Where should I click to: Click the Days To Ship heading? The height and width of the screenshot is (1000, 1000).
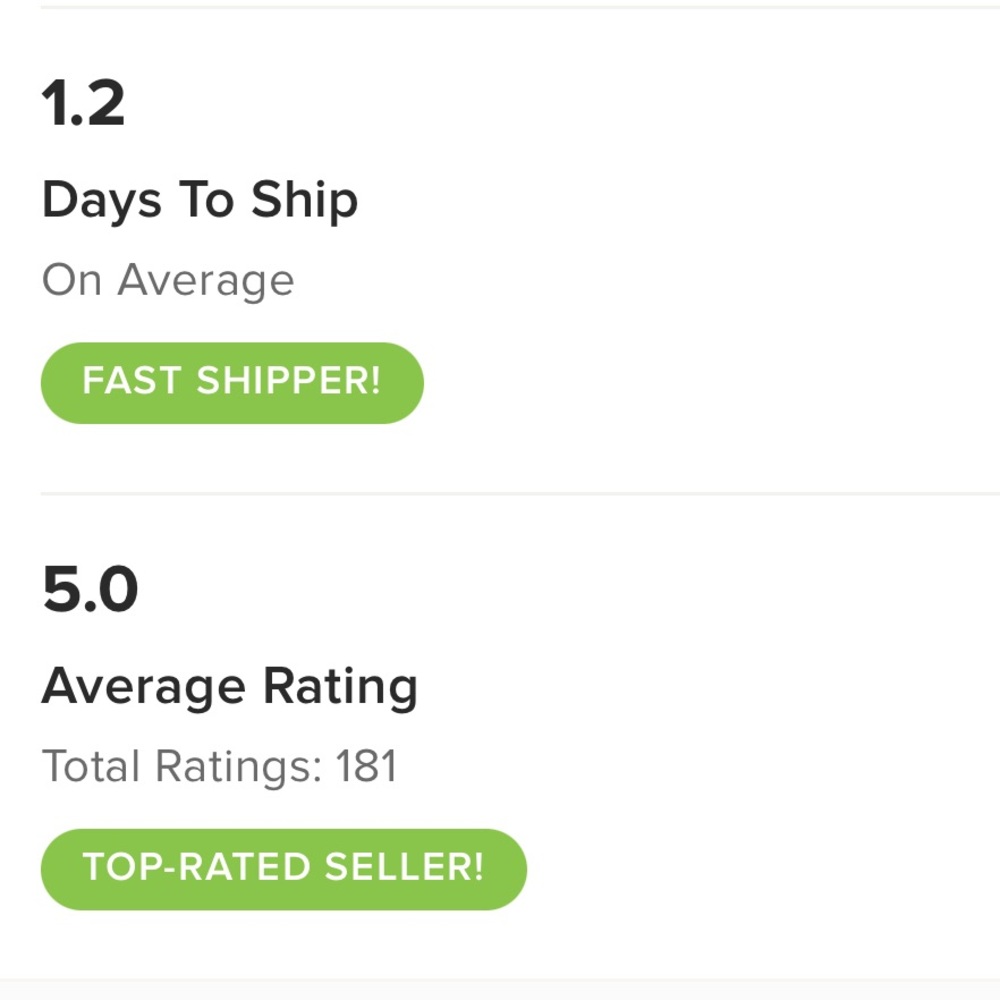(199, 200)
